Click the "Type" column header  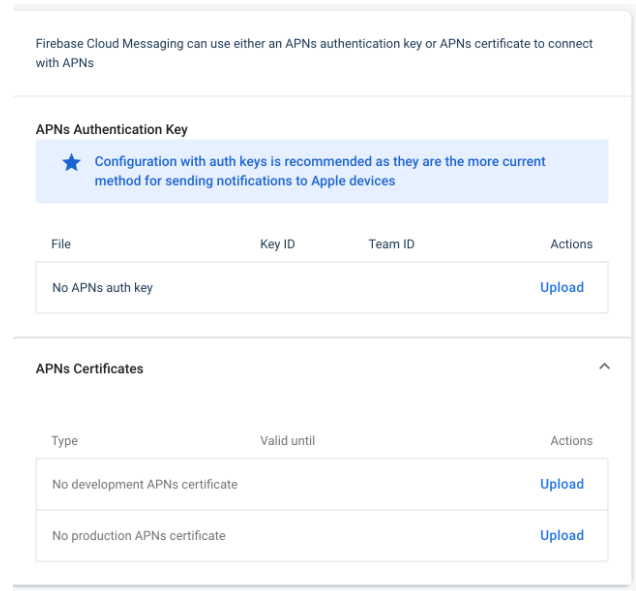click(64, 441)
